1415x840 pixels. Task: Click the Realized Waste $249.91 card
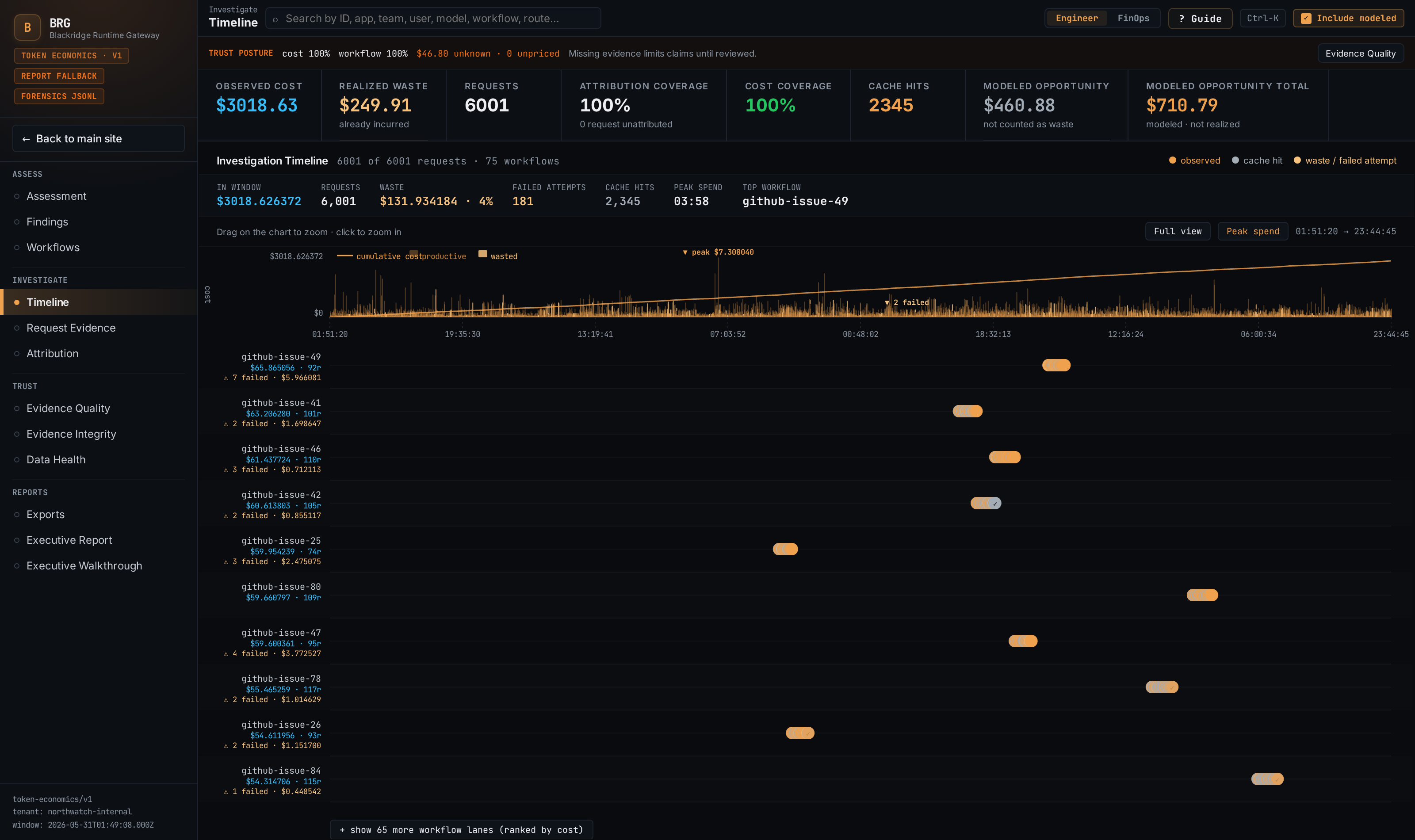383,105
